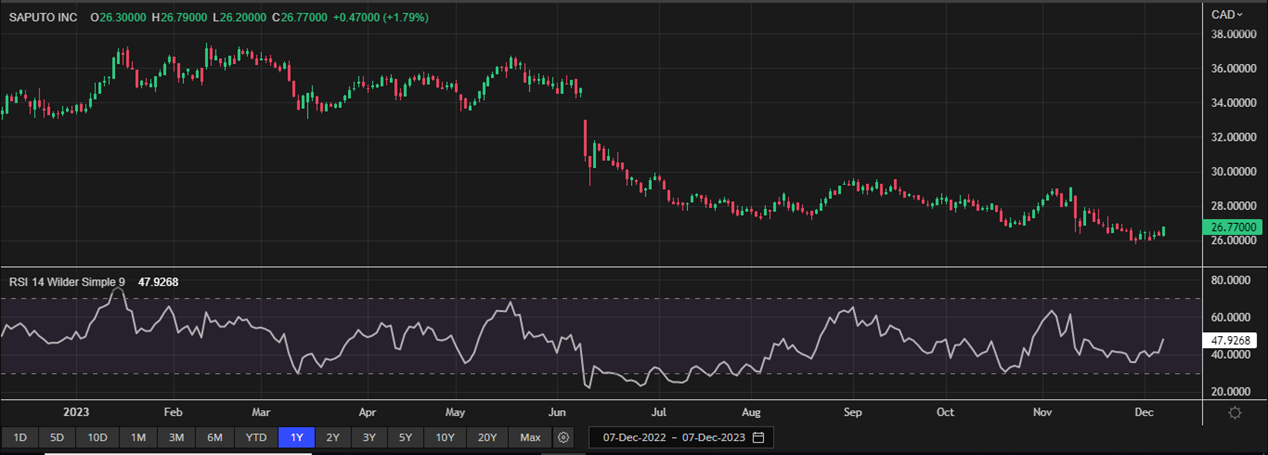Screen dimensions: 1268x455
Task: Open time range settings gear icon
Action: 564,437
